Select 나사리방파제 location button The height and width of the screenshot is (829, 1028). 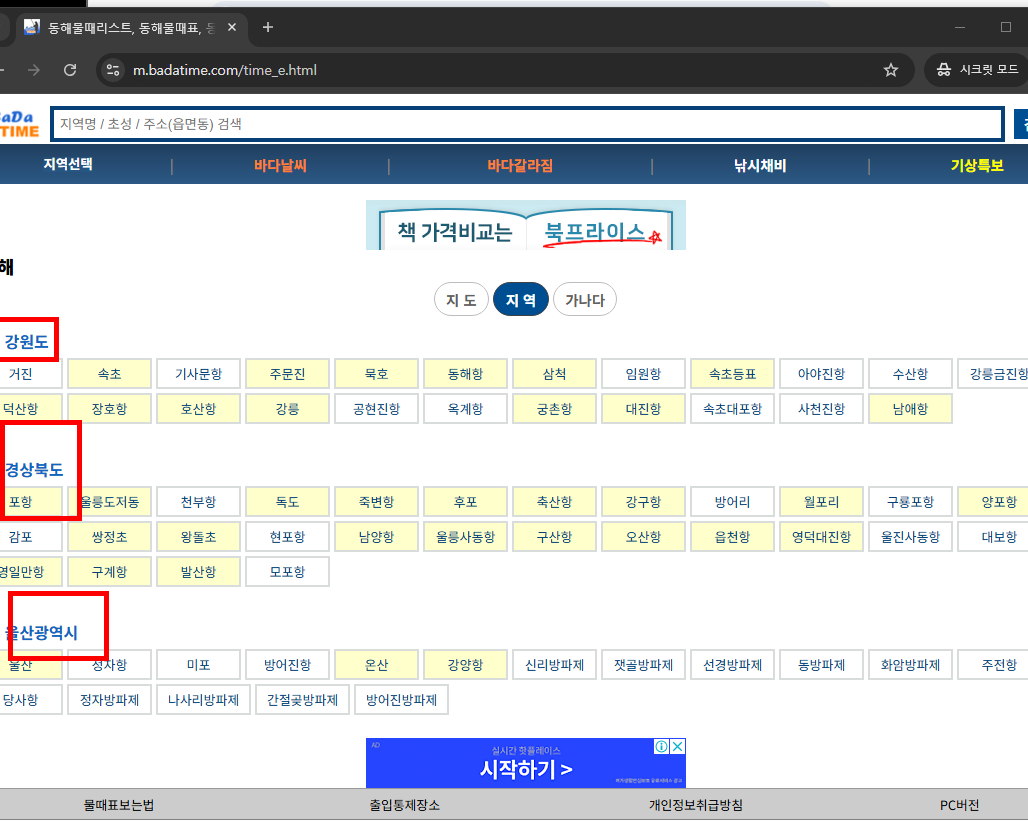pyautogui.click(x=203, y=699)
